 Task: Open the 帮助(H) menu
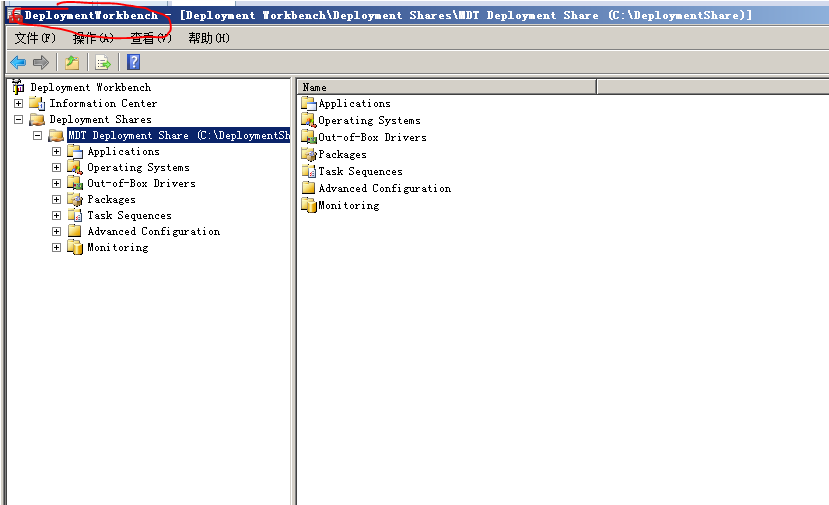[x=209, y=38]
